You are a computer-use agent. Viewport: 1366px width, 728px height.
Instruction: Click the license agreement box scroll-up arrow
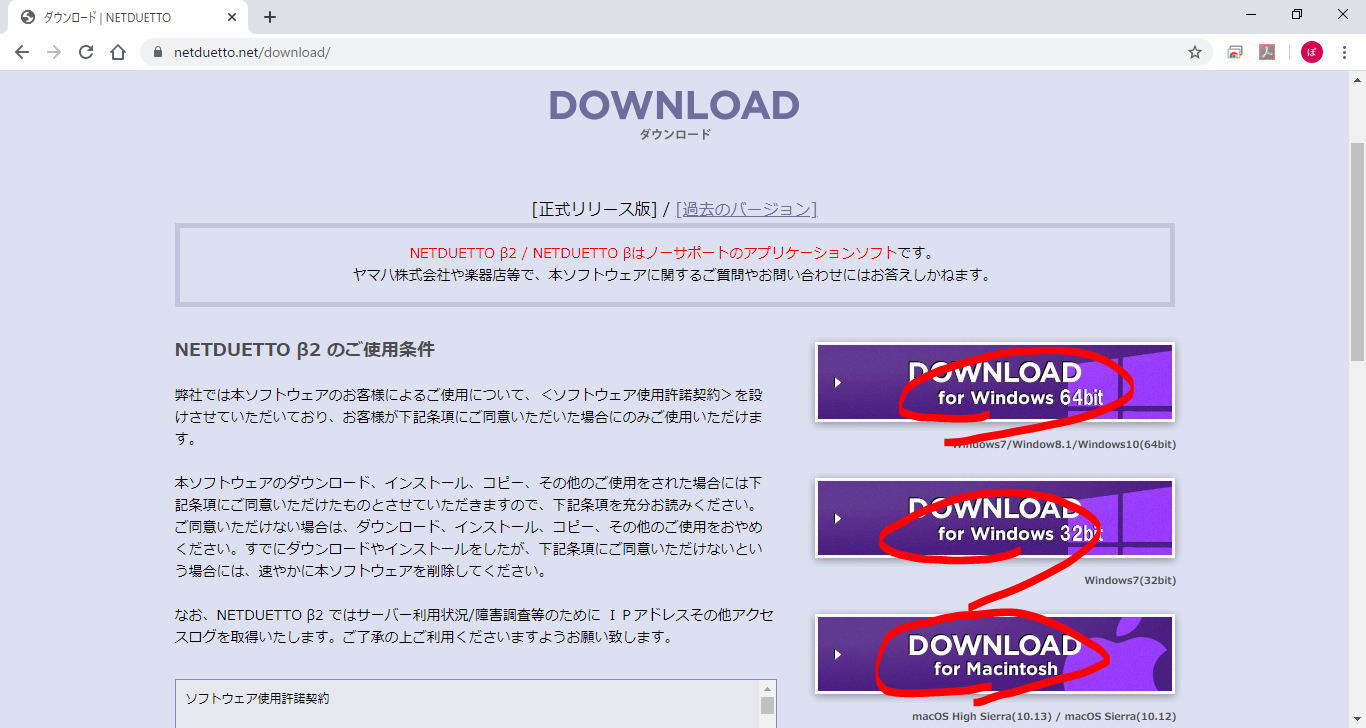[767, 689]
